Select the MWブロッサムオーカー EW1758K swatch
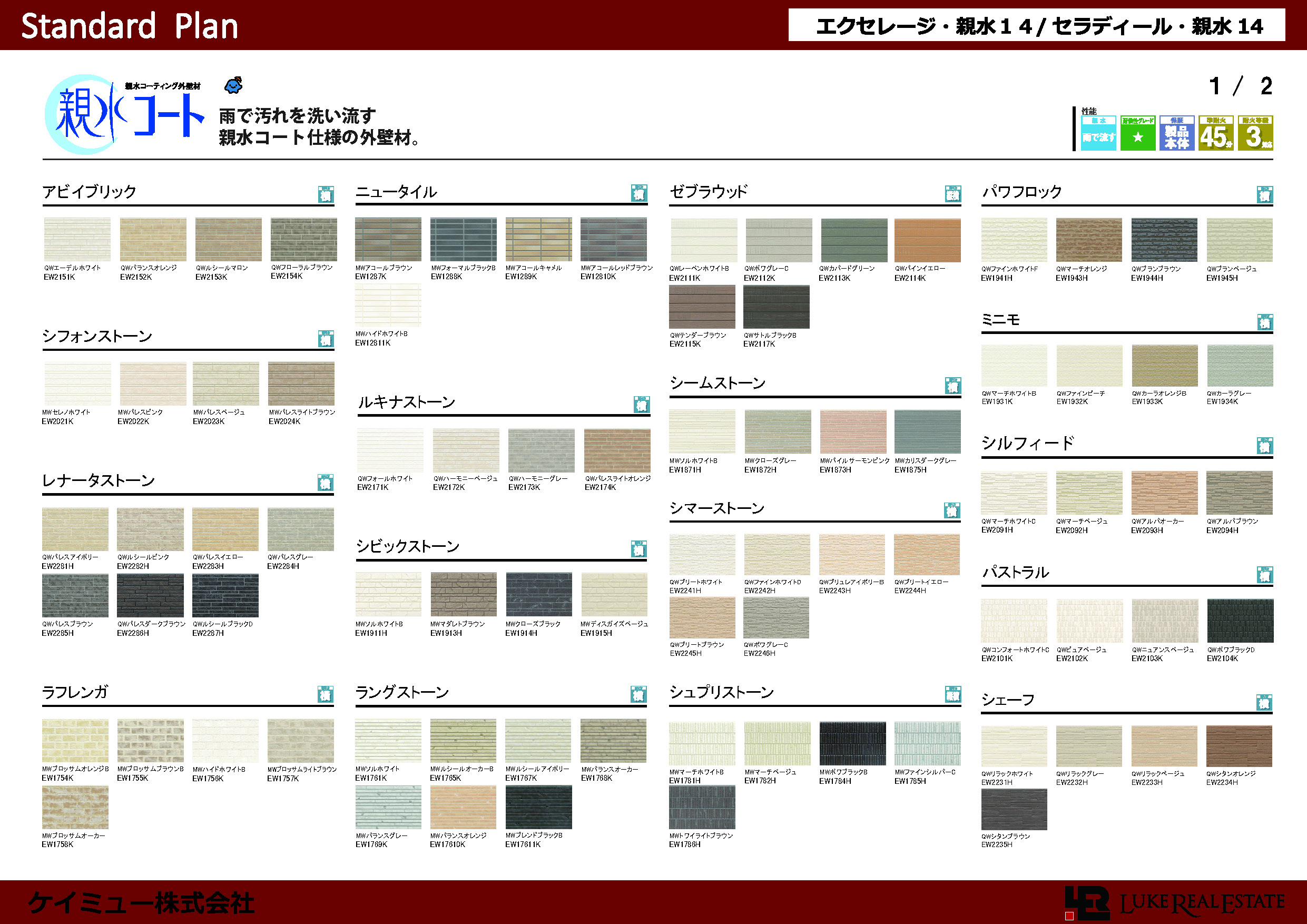This screenshot has width=1307, height=924. [75, 807]
